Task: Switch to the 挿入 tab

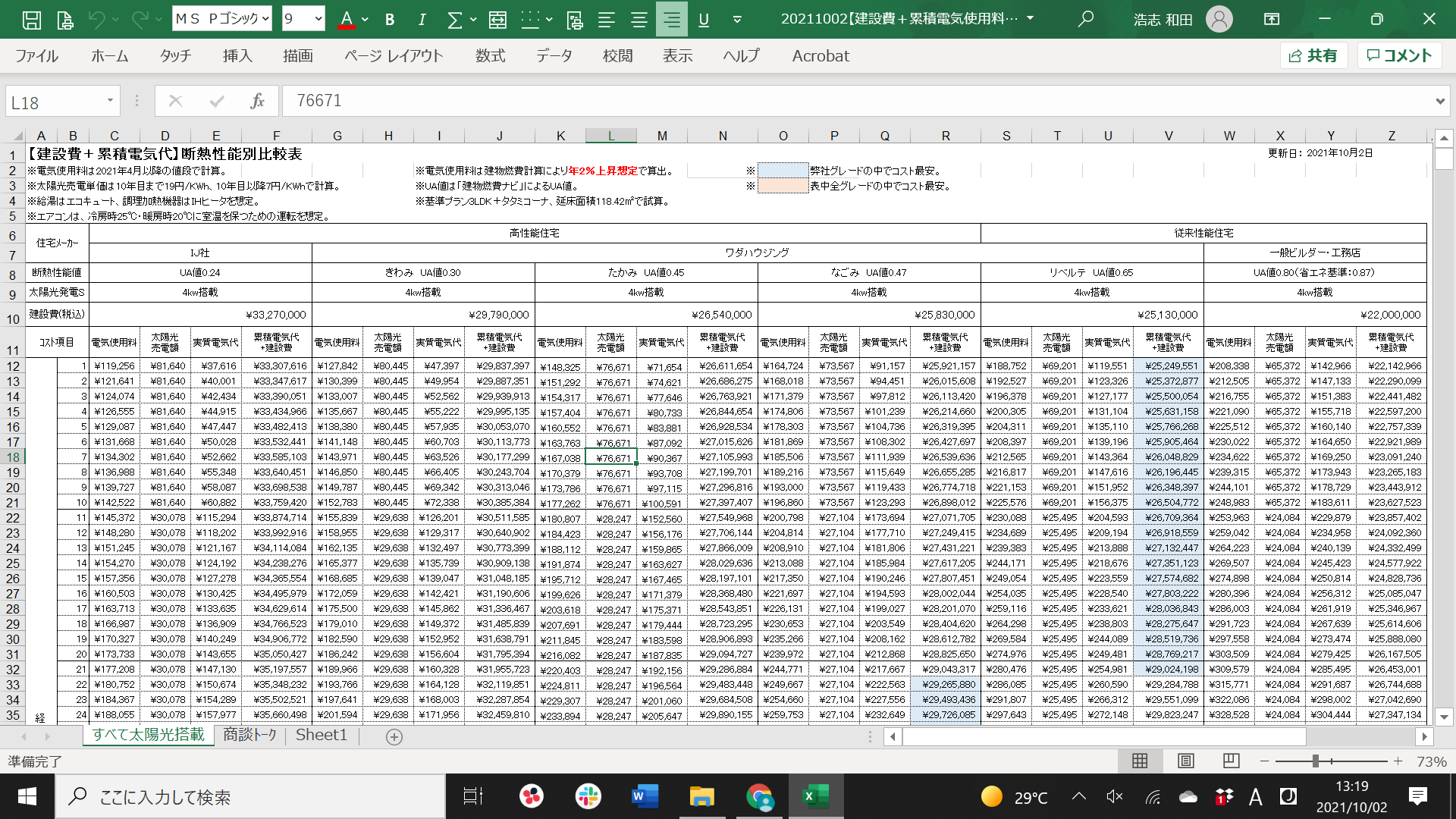Action: tap(237, 56)
